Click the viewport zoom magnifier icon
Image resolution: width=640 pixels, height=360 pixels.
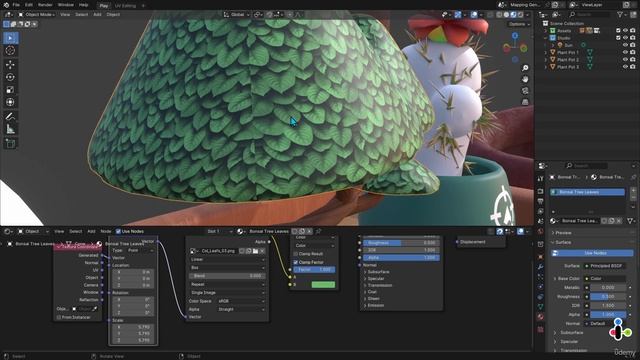coord(525,68)
